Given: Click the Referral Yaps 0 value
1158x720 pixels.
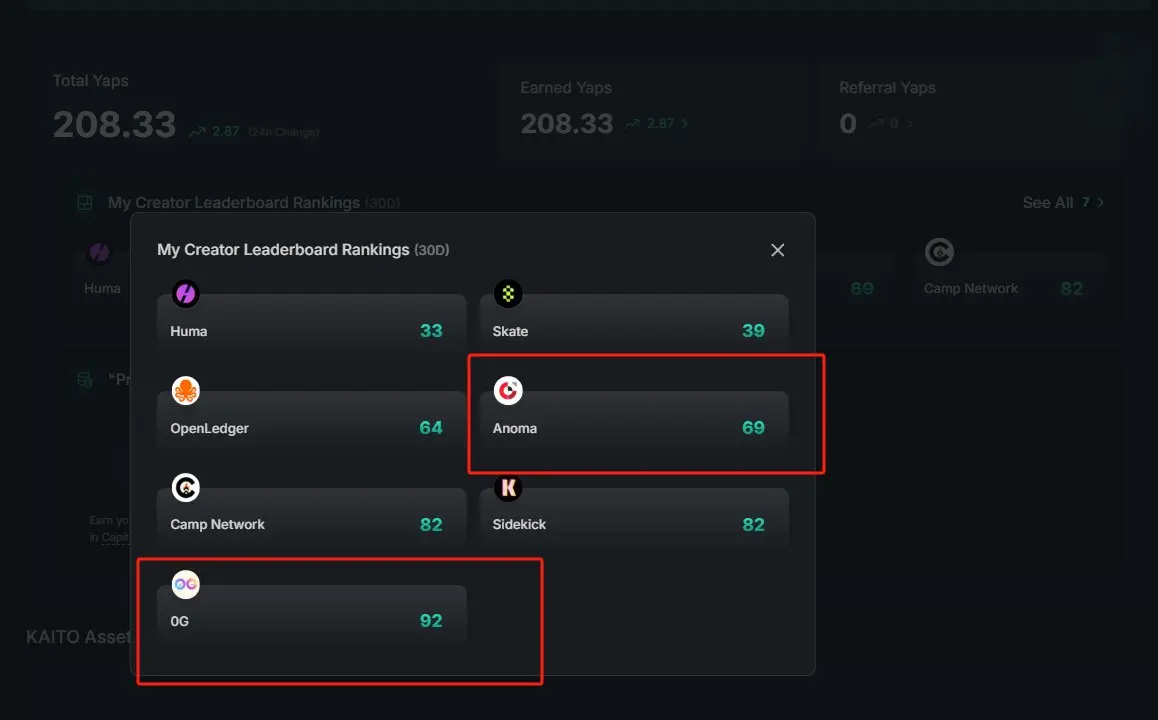Looking at the screenshot, I should (848, 123).
